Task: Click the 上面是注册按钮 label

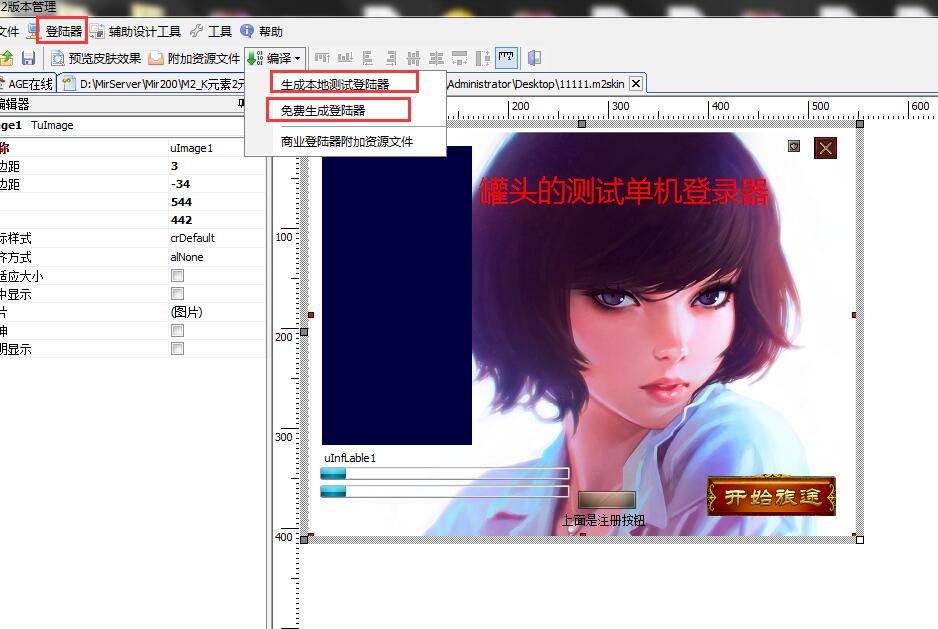Action: click(x=603, y=521)
